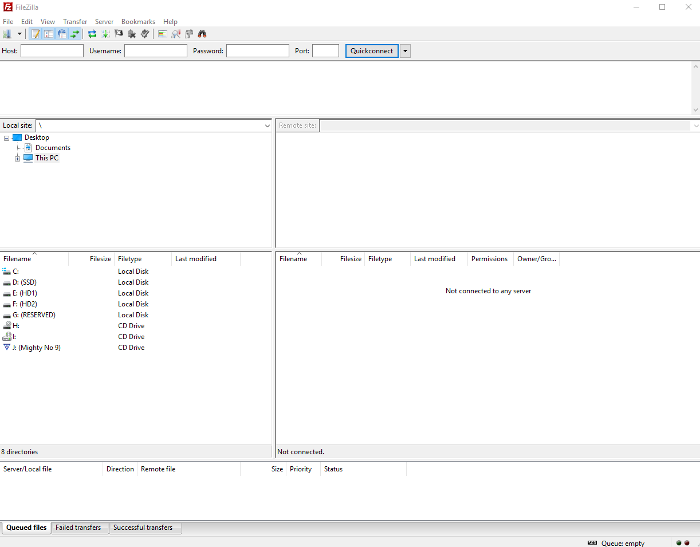Click the Disconnect from server icon
This screenshot has height=547, width=700.
point(132,34)
